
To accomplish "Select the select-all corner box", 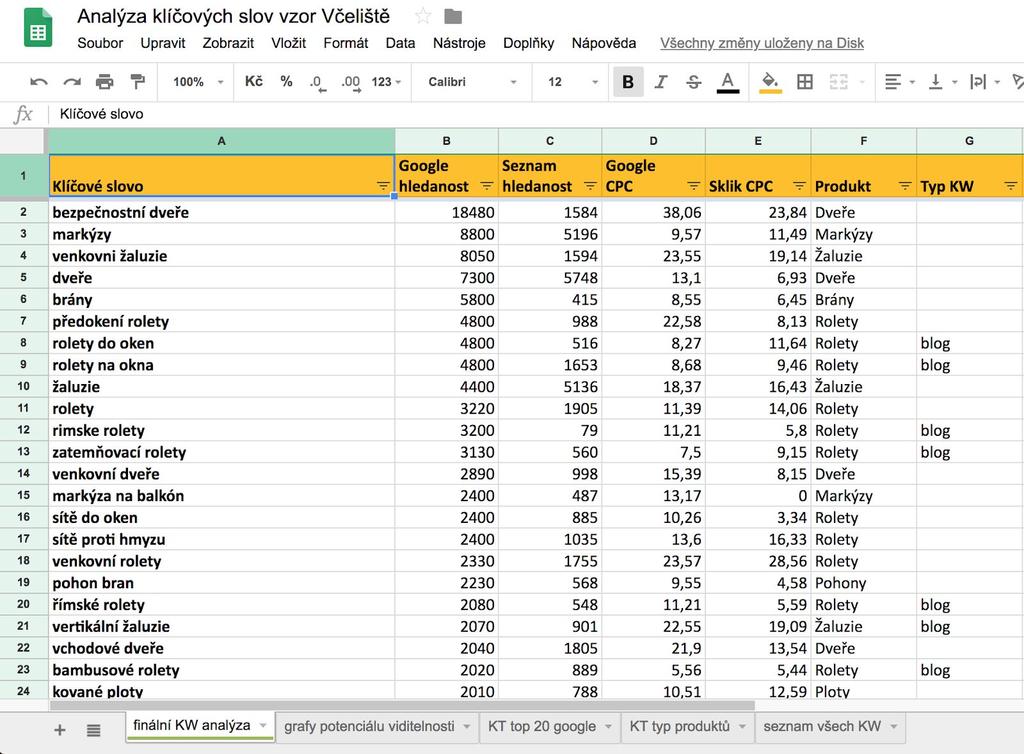I will pyautogui.click(x=24, y=141).
